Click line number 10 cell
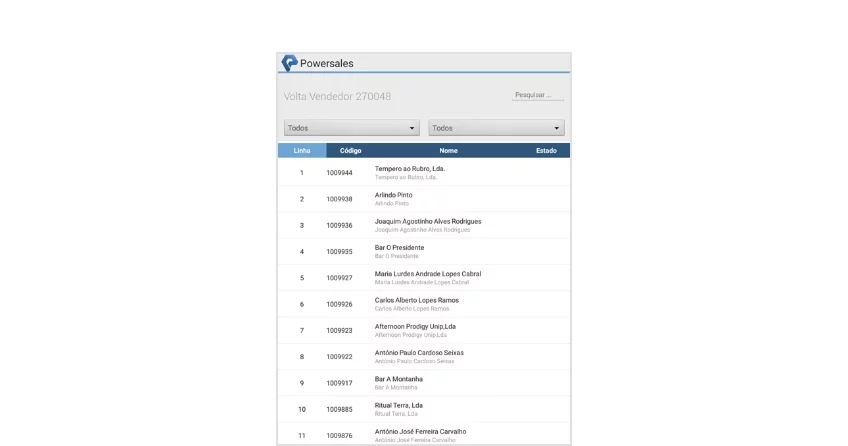Image resolution: width=848 pixels, height=446 pixels. (x=302, y=410)
